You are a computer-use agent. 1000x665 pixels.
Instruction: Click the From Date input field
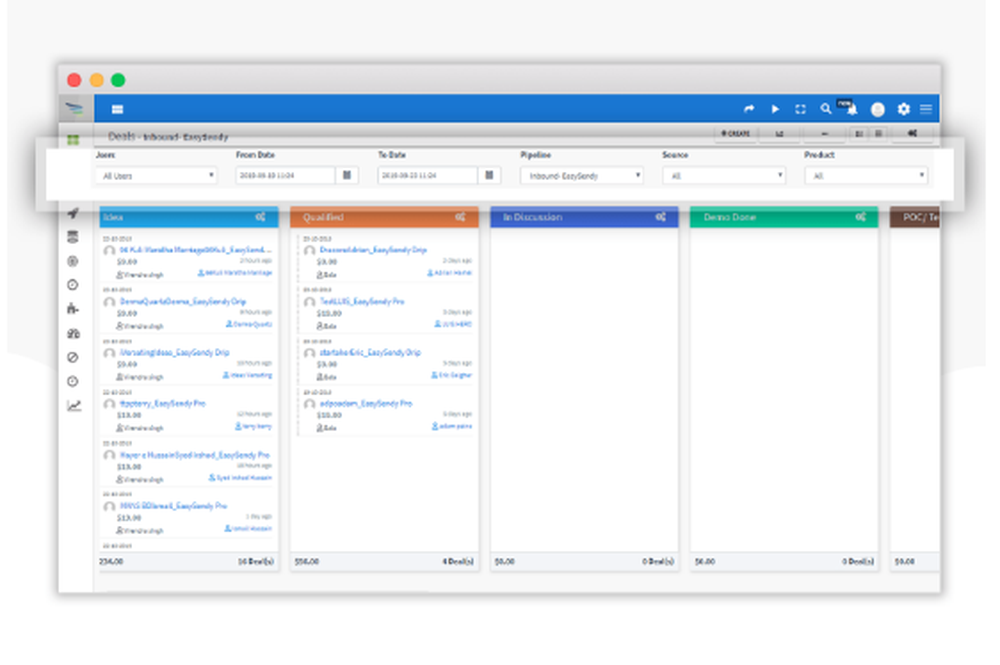click(285, 175)
